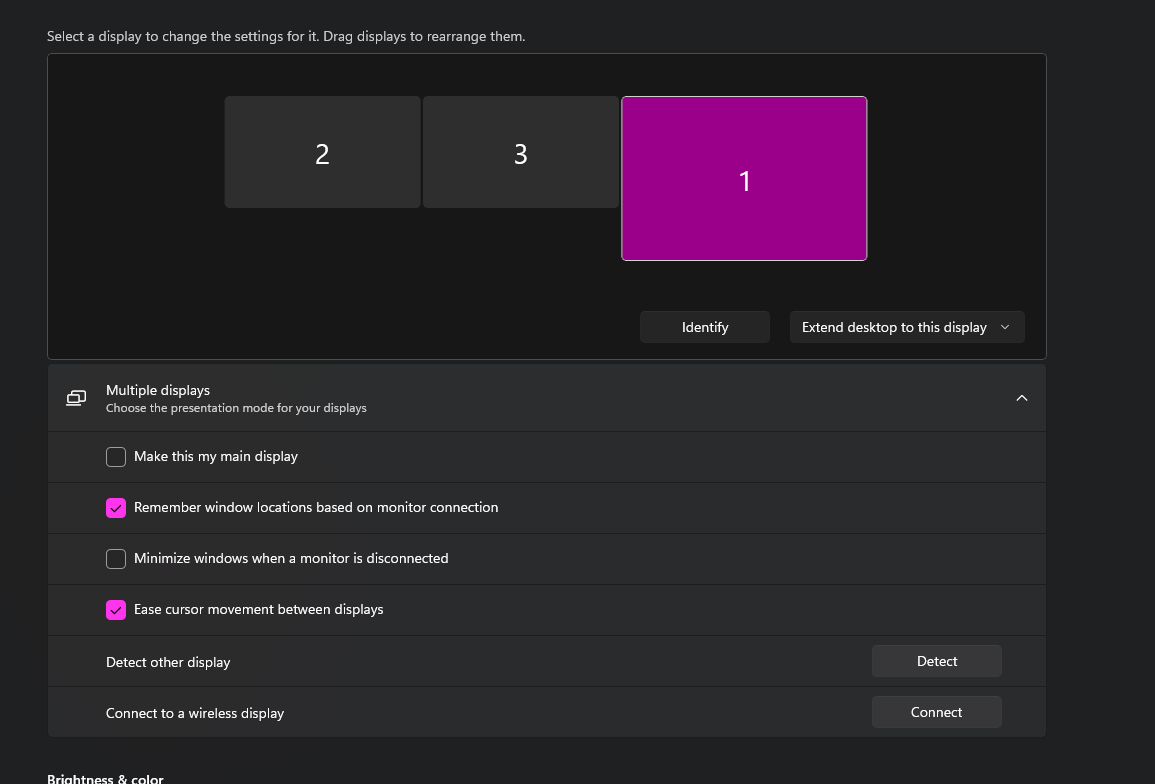Click the Detect other display label
This screenshot has height=784, width=1155.
168,662
